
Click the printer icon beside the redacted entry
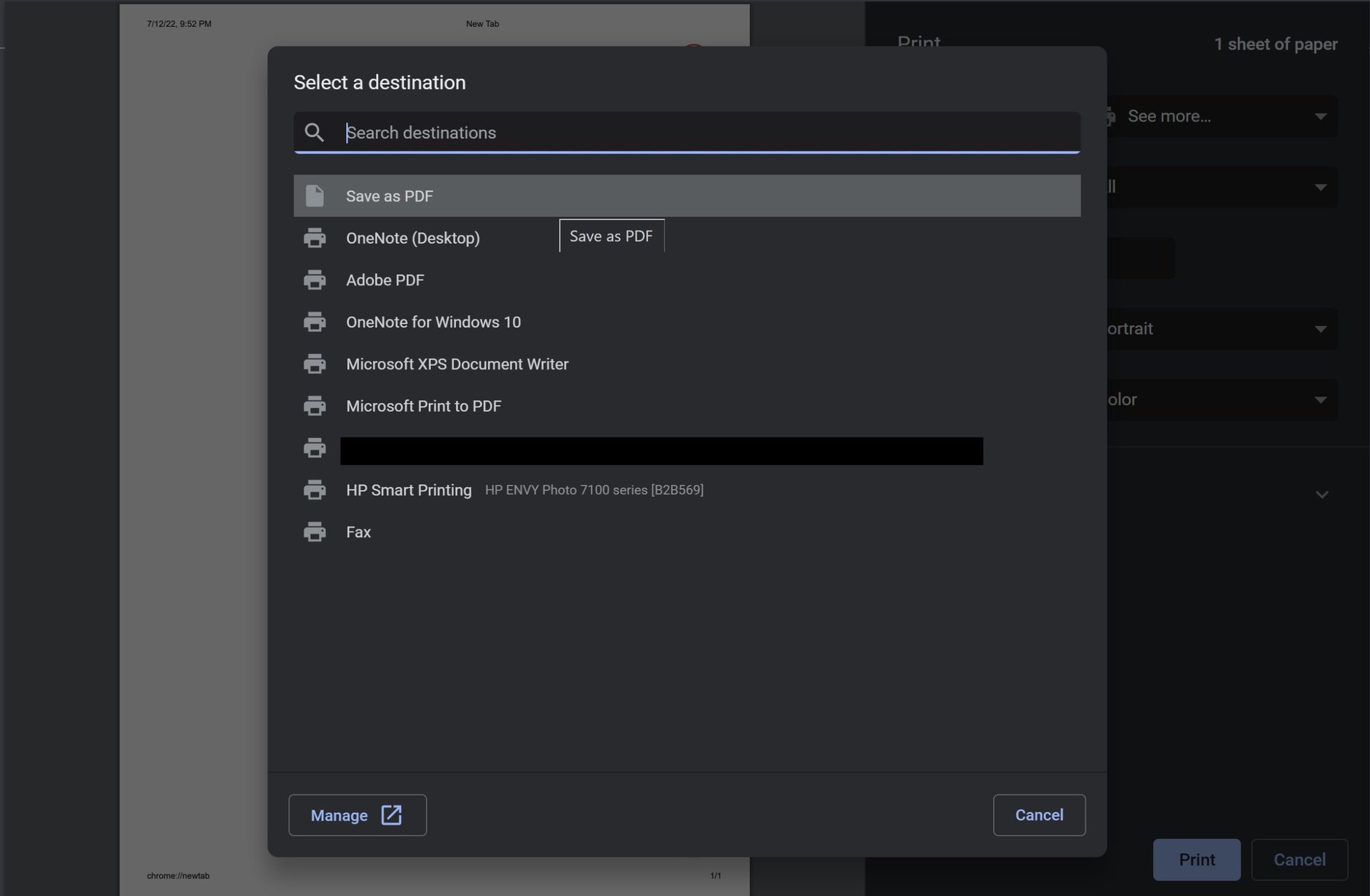pos(315,448)
